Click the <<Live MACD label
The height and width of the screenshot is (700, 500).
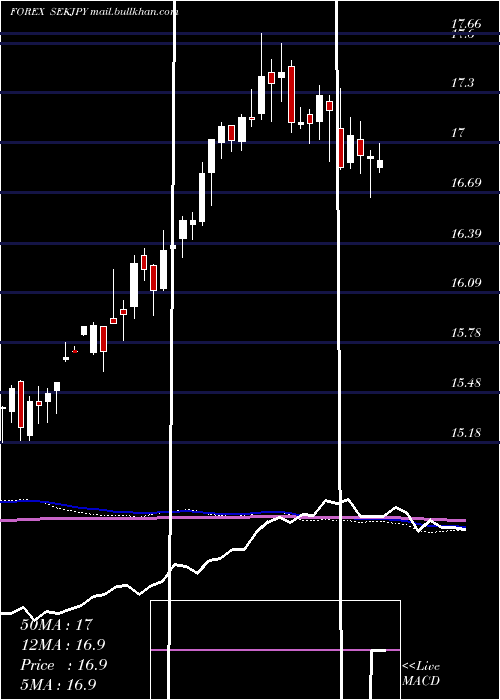tap(421, 674)
